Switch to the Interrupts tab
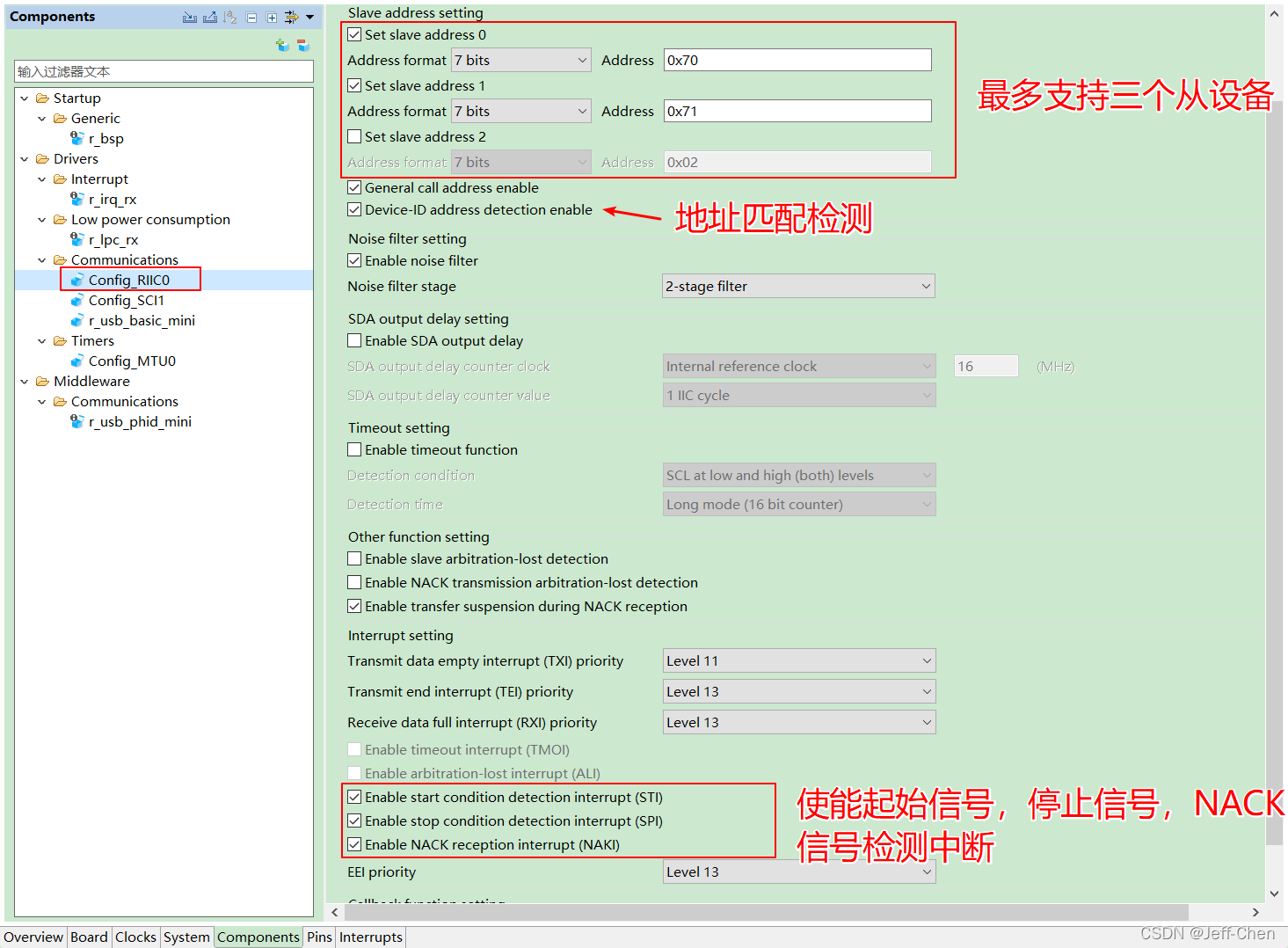The width and height of the screenshot is (1288, 948). pos(370,937)
